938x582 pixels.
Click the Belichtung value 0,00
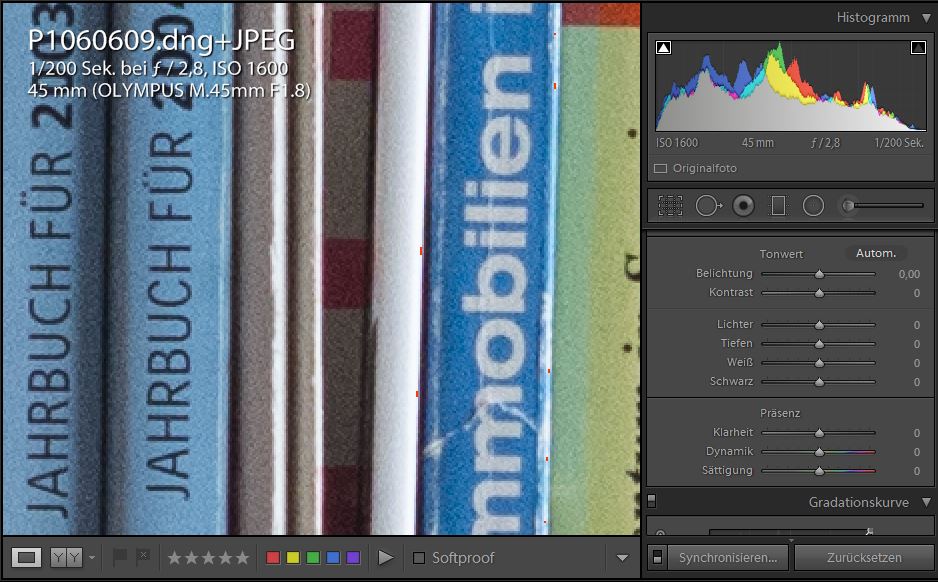tap(909, 274)
